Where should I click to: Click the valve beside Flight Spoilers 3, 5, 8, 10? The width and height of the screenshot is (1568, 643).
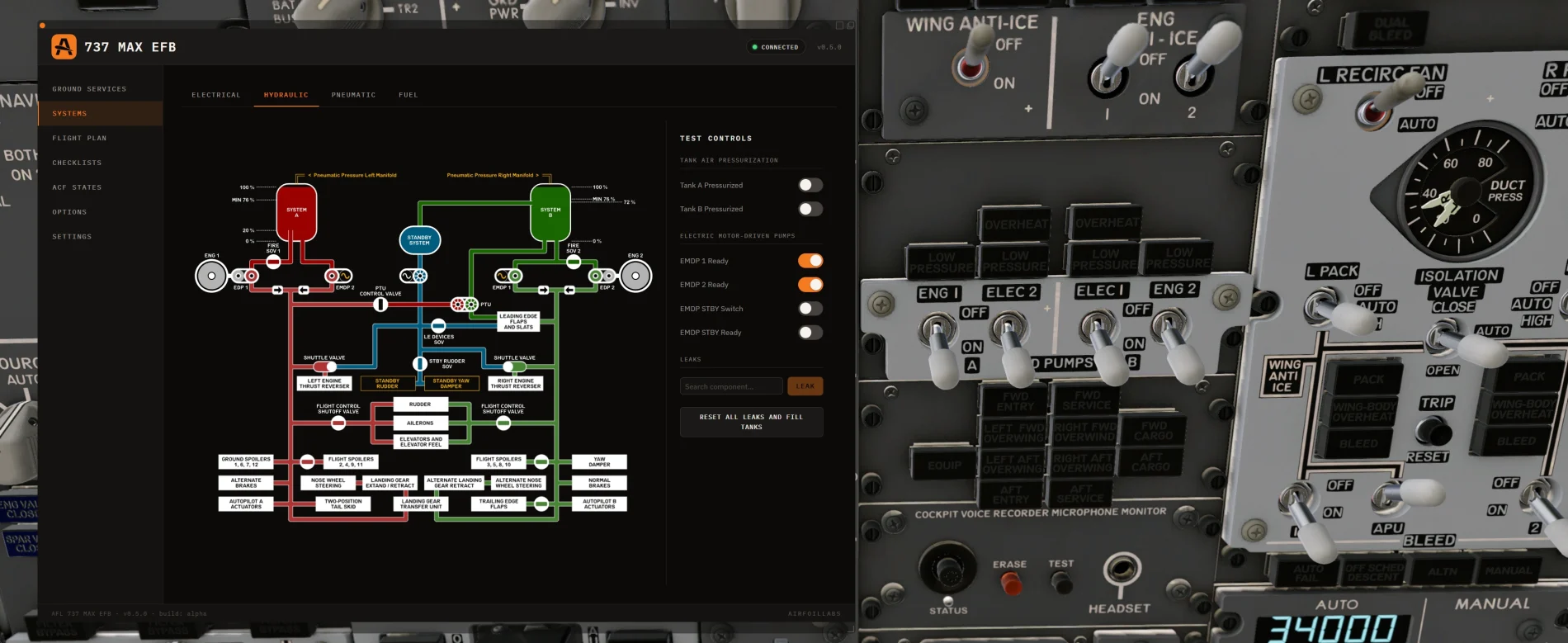[541, 461]
